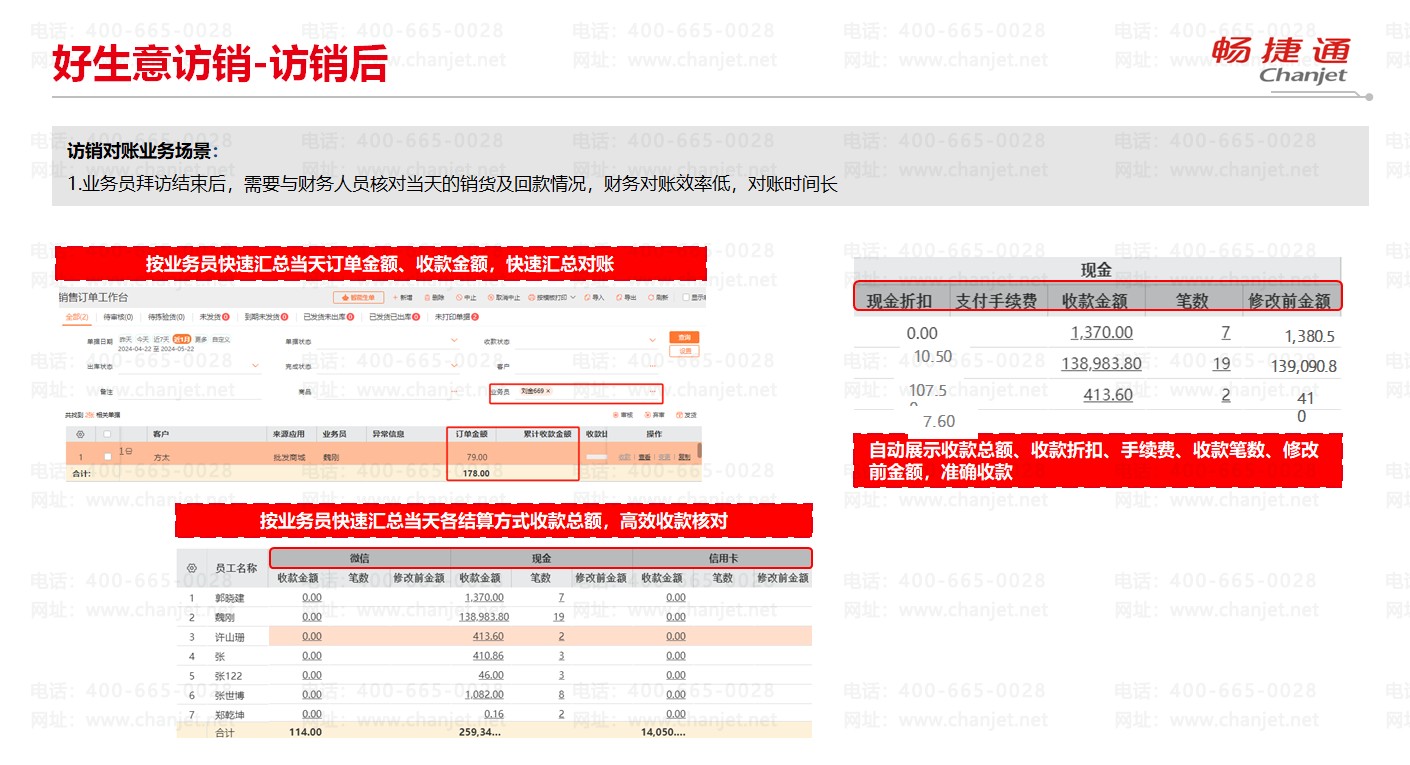The width and height of the screenshot is (1410, 765).
Task: Open the order table column settings gear
Action: (80, 434)
